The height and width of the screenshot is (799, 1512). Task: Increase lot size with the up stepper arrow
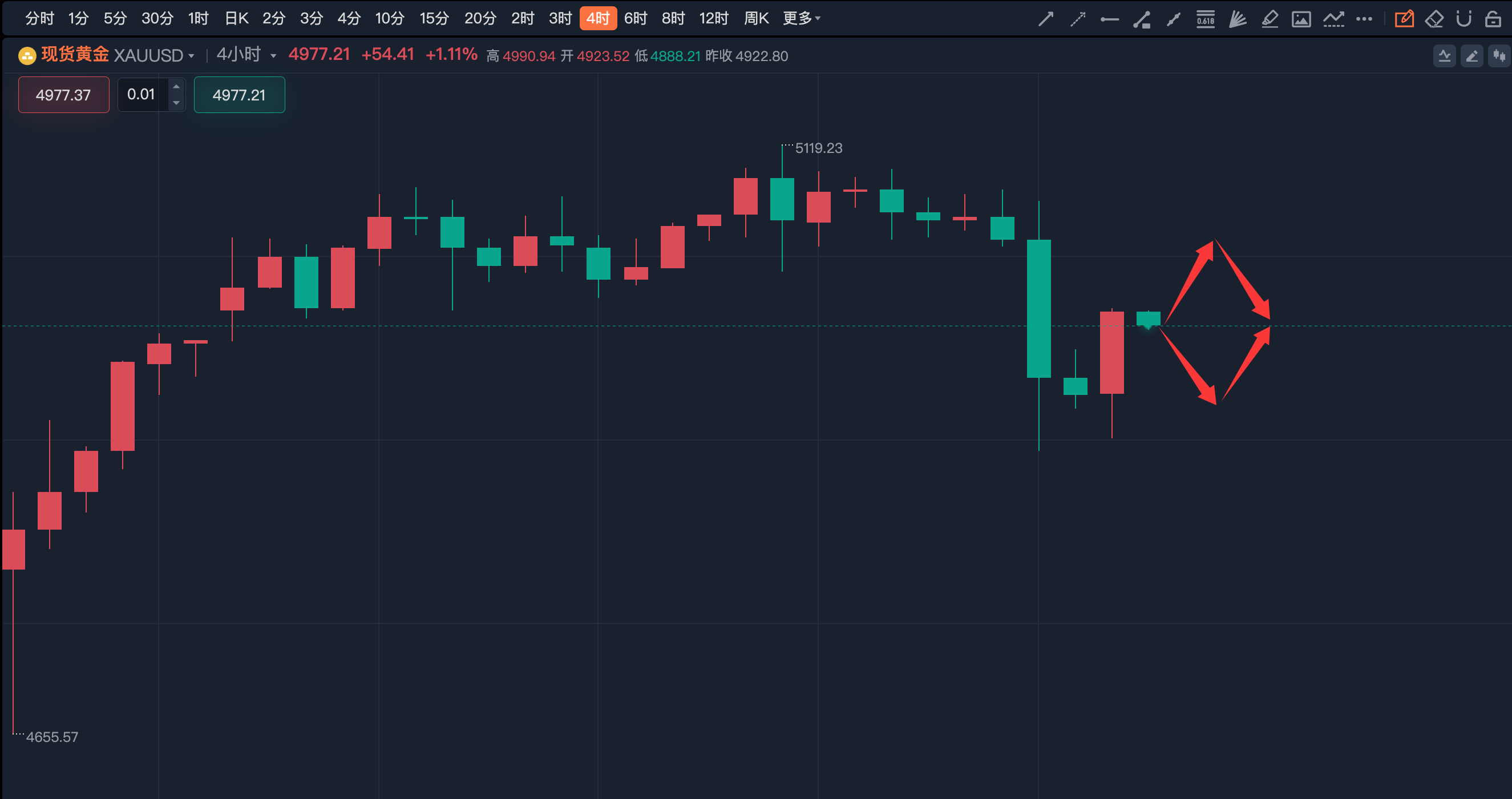(x=176, y=87)
